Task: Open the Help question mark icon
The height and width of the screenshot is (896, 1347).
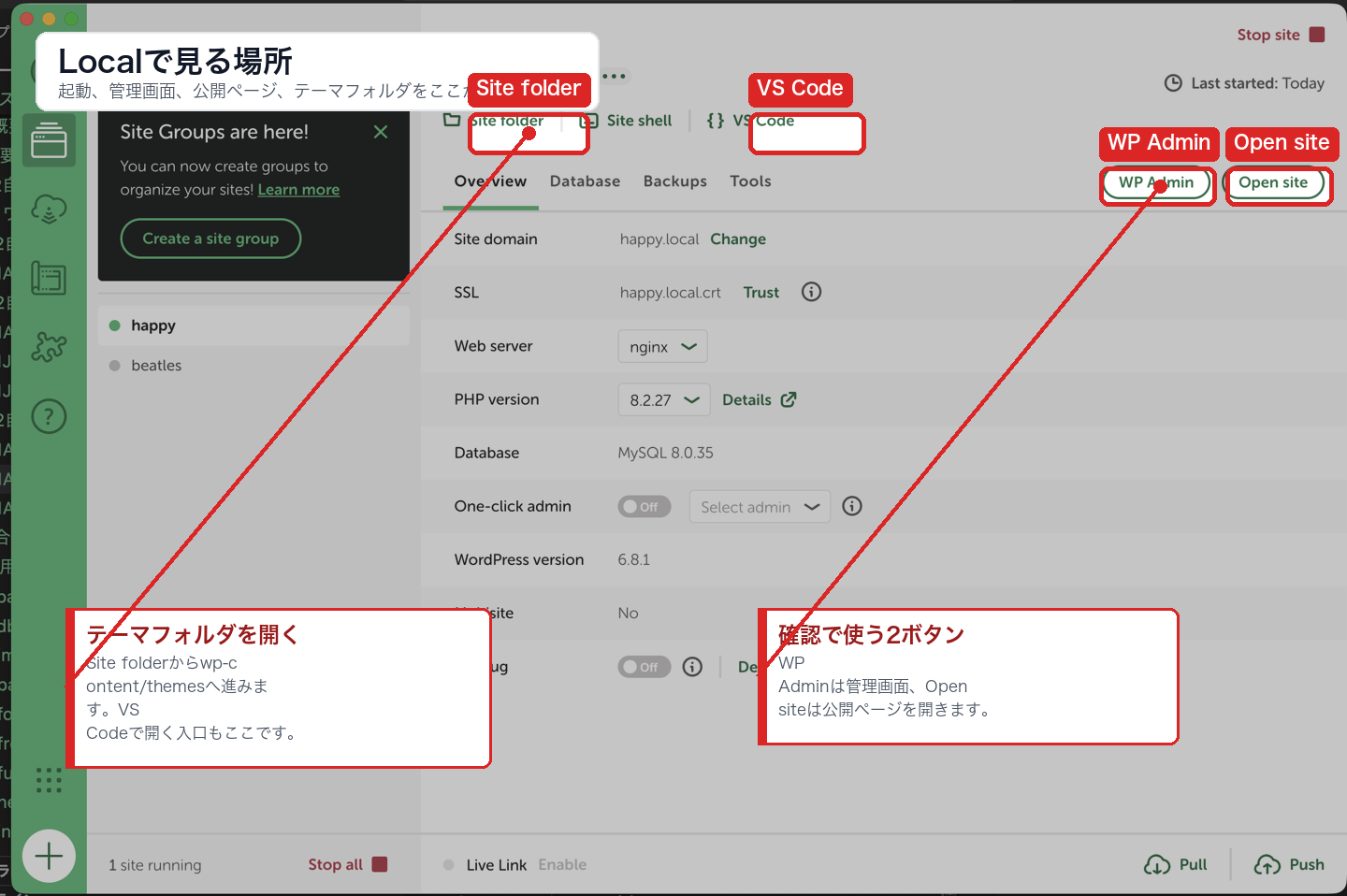Action: 49,416
